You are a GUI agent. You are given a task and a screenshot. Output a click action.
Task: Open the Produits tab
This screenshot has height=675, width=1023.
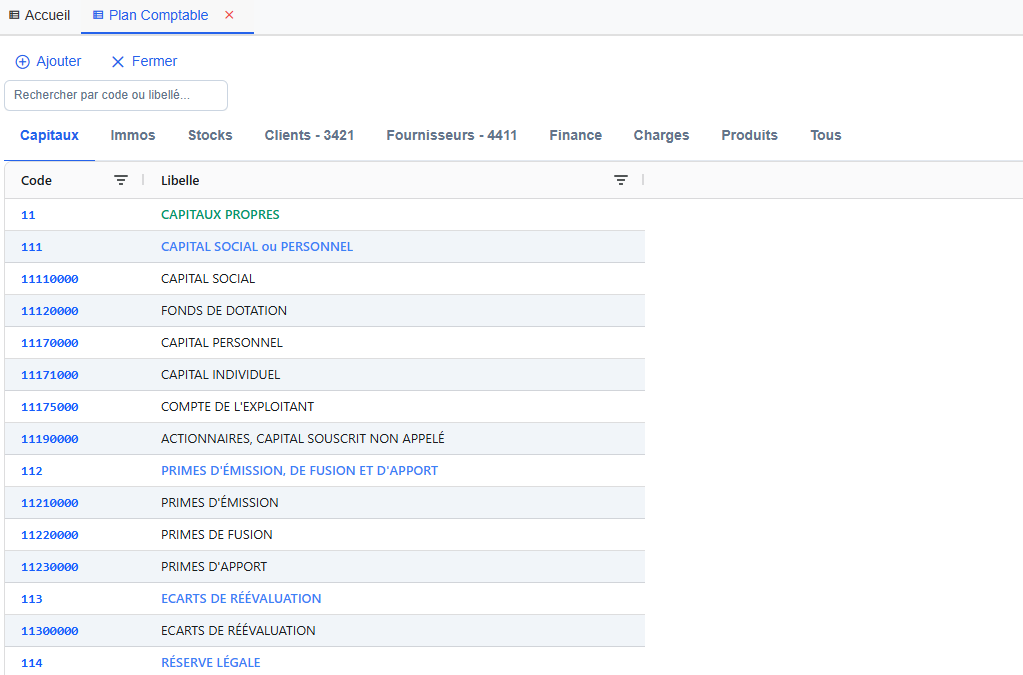click(x=749, y=135)
